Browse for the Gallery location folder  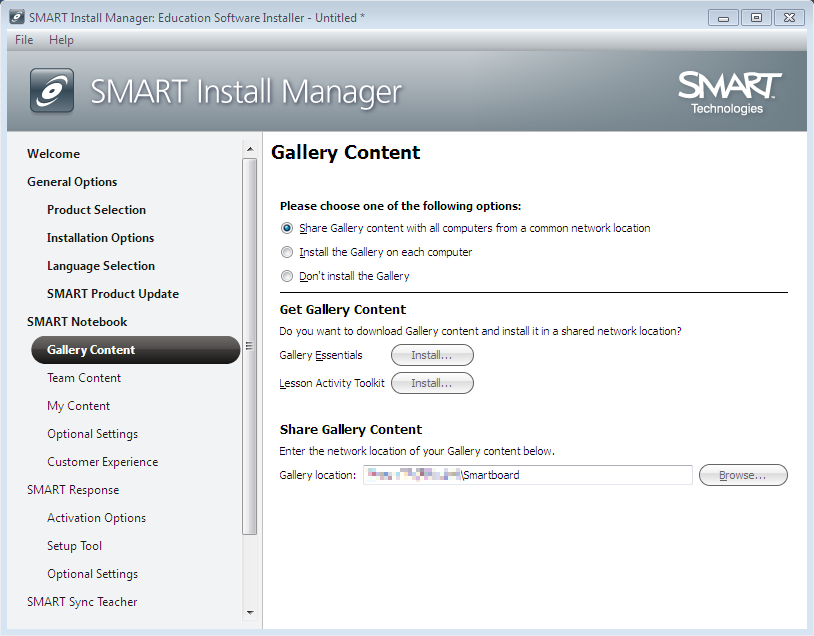743,475
